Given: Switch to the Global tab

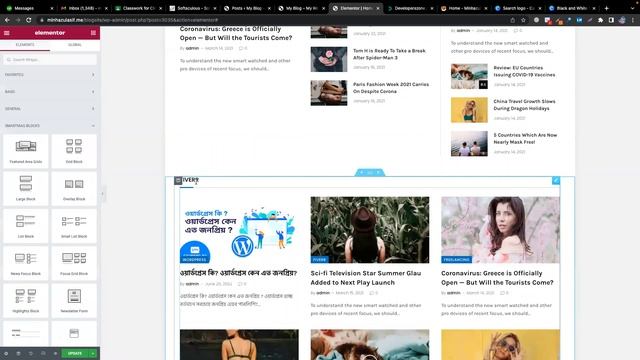Looking at the screenshot, I should click(x=75, y=45).
